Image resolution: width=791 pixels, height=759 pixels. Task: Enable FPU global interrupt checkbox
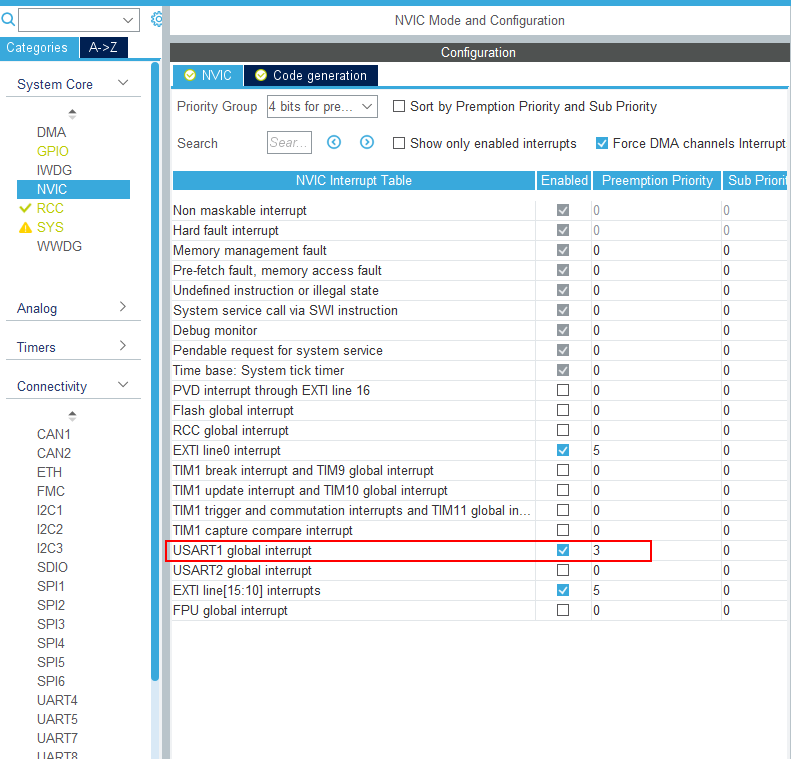[563, 610]
